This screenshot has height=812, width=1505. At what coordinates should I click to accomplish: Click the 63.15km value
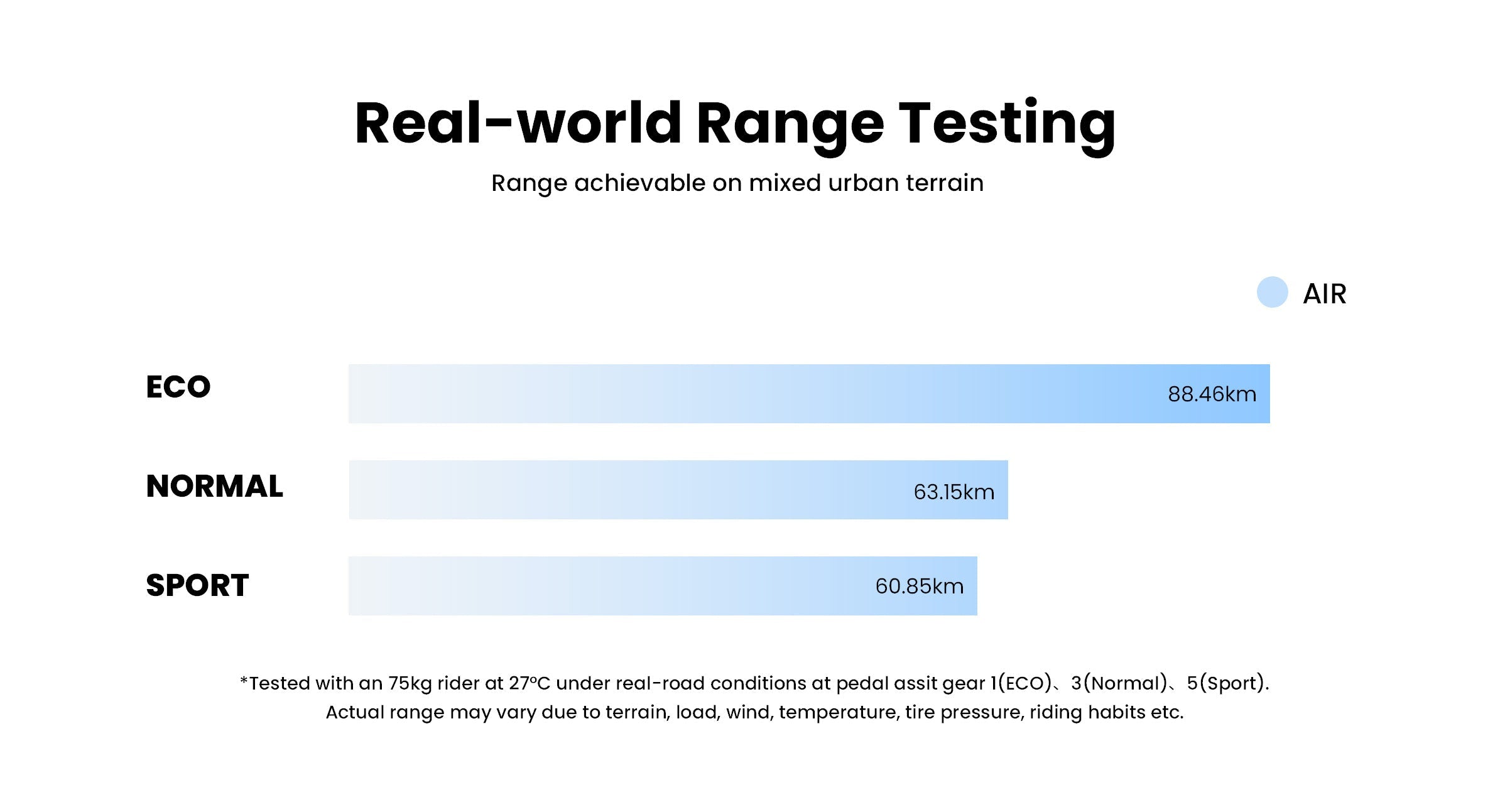[x=954, y=492]
